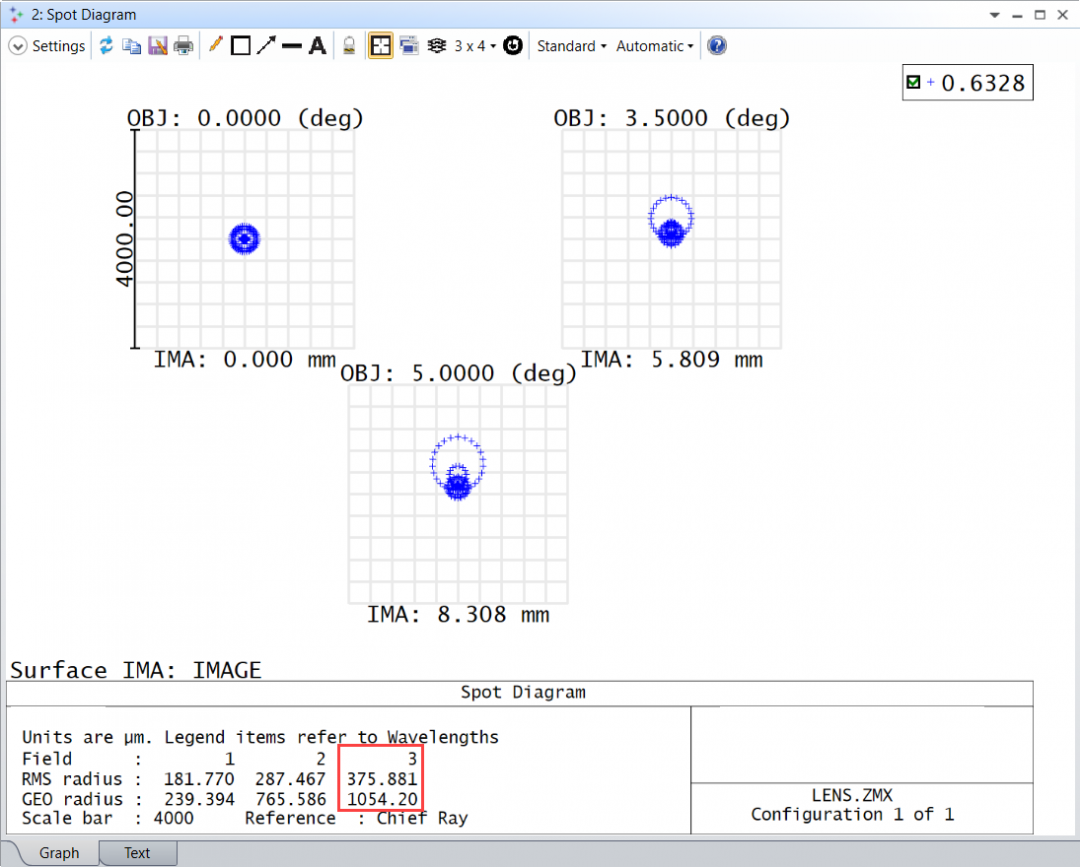Screen dimensions: 1080x867
Task: Open the Automatic scaling dropdown
Action: 653,45
